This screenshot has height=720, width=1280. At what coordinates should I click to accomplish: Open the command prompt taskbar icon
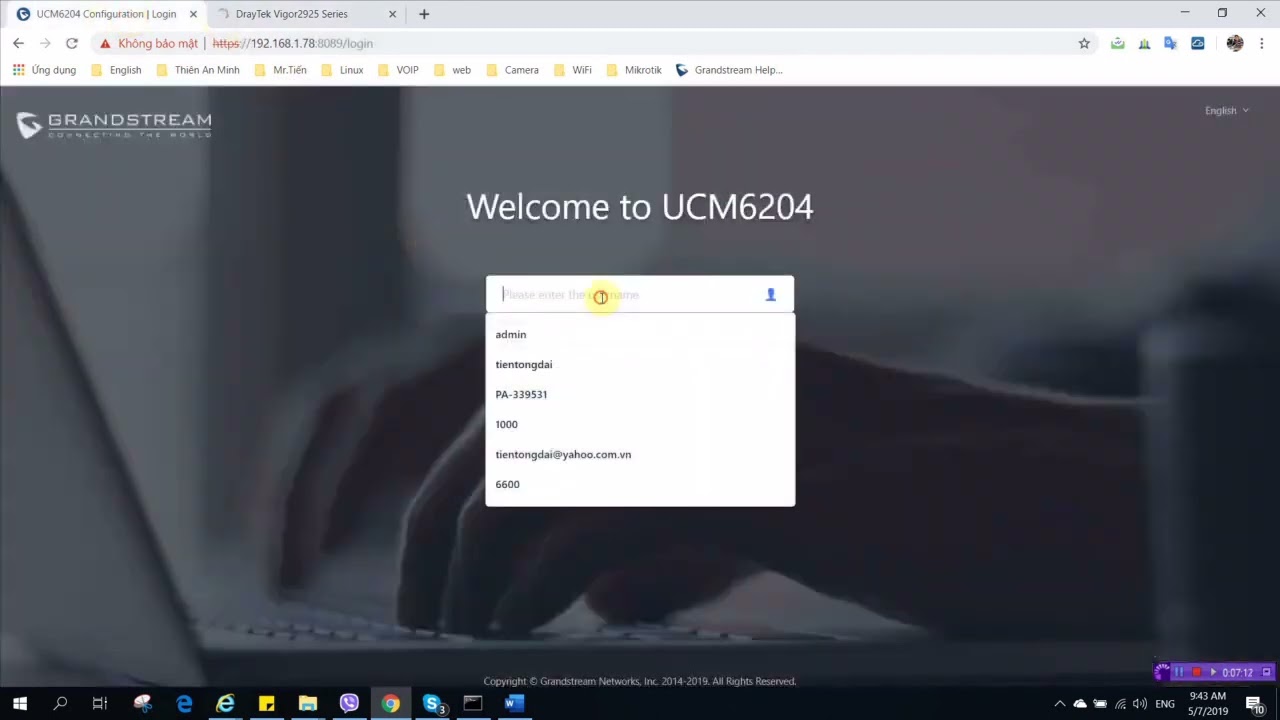pyautogui.click(x=473, y=703)
